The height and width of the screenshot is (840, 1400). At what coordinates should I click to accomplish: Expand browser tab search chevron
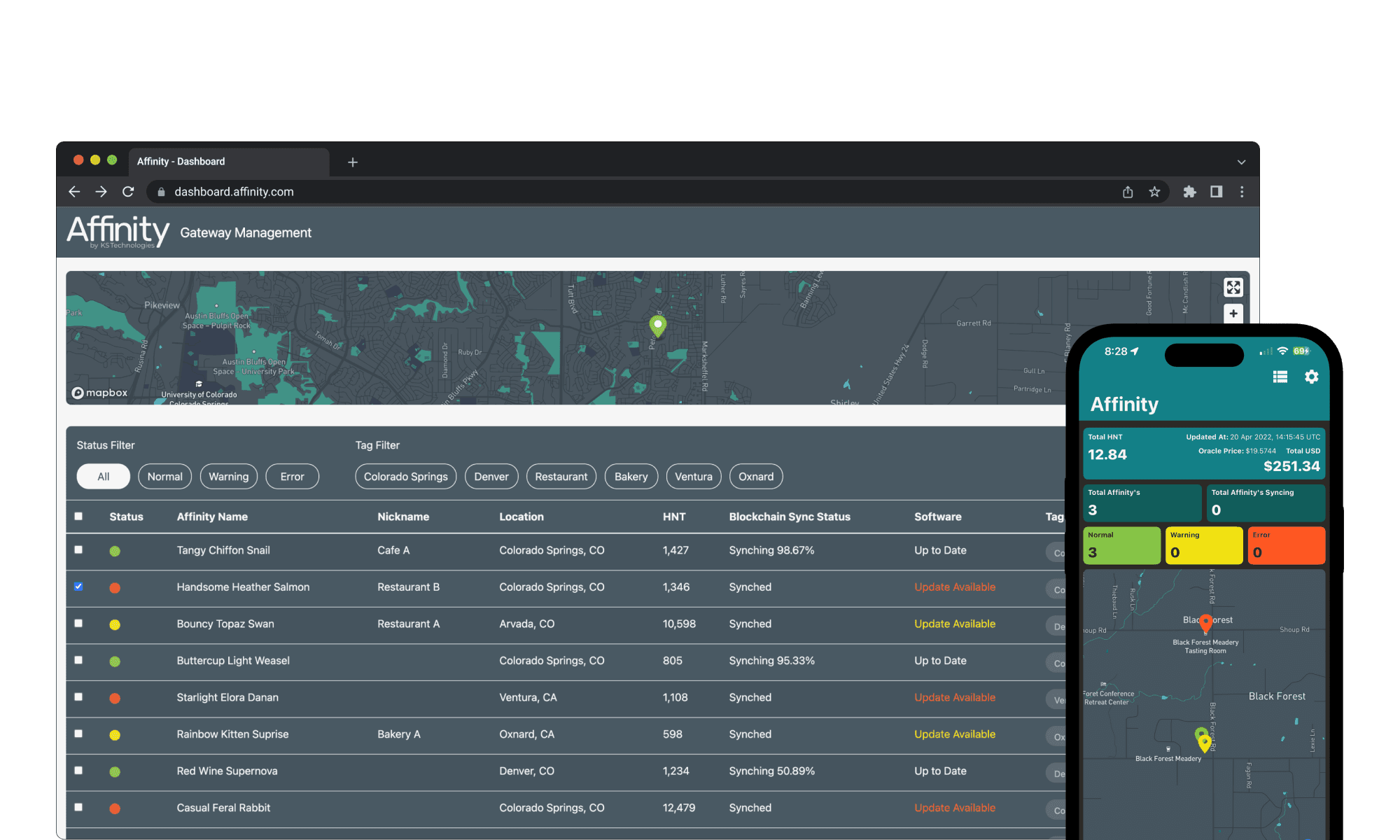1241,162
